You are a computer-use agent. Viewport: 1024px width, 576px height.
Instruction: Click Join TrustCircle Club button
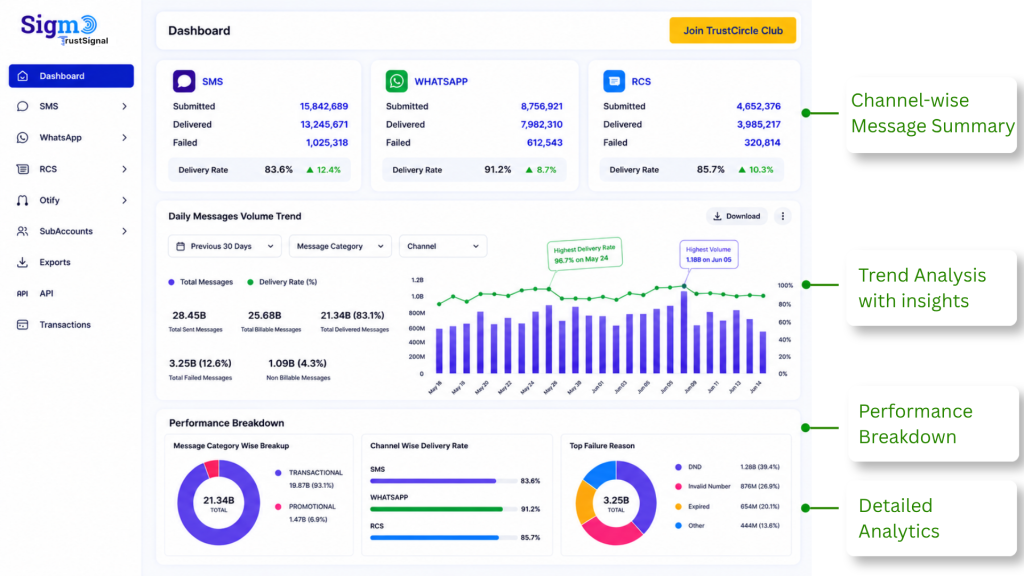(x=733, y=31)
